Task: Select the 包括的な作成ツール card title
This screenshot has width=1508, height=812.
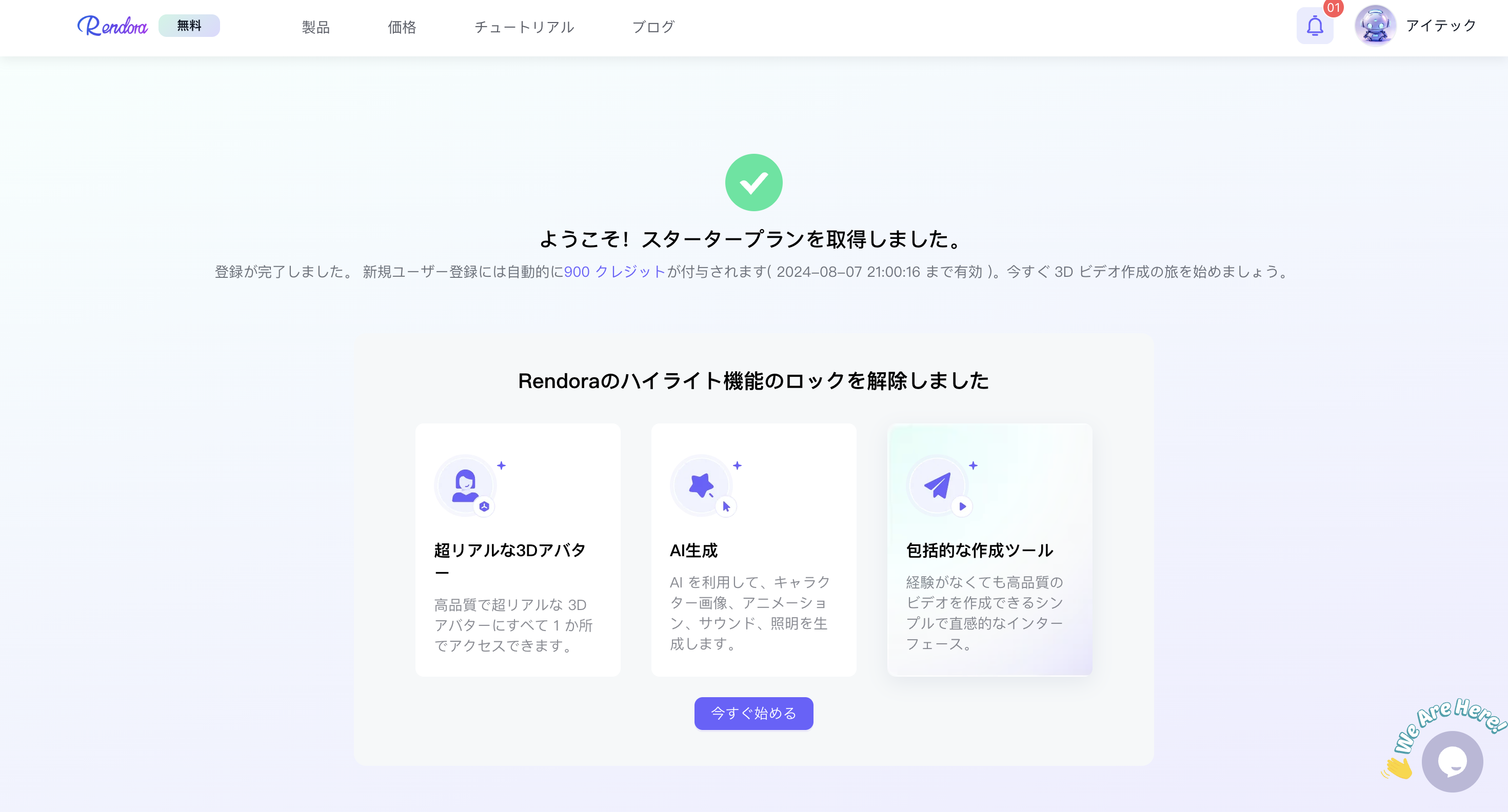Action: (980, 550)
